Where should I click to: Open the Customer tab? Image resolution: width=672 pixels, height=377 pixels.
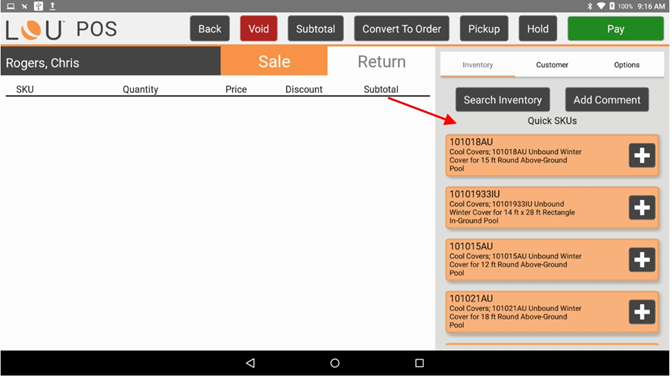[x=552, y=65]
